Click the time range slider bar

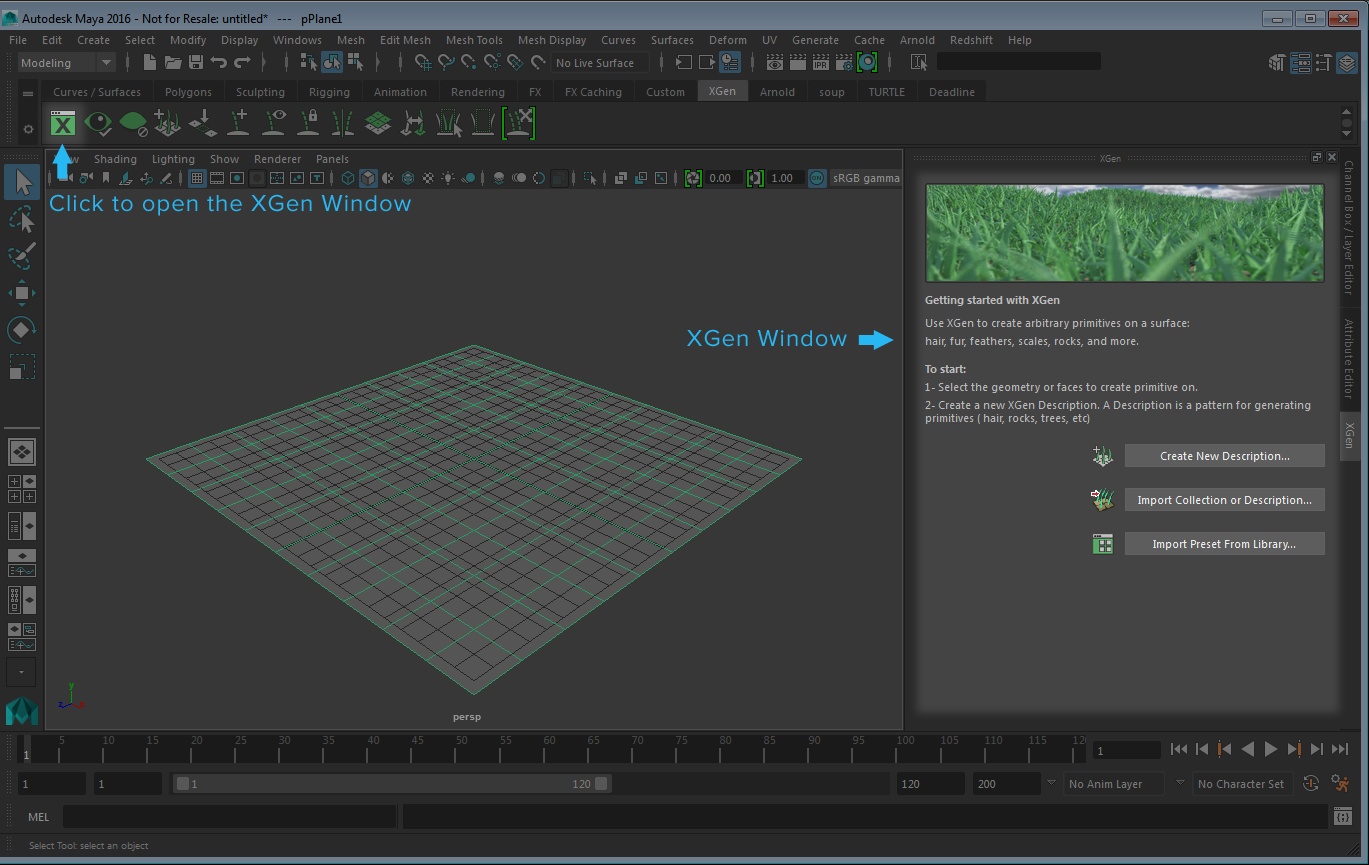click(x=391, y=784)
